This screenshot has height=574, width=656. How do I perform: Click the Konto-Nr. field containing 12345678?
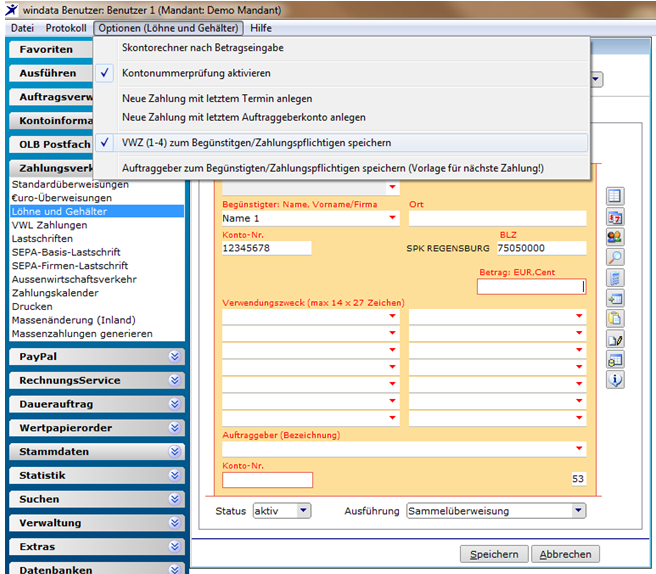pos(266,248)
